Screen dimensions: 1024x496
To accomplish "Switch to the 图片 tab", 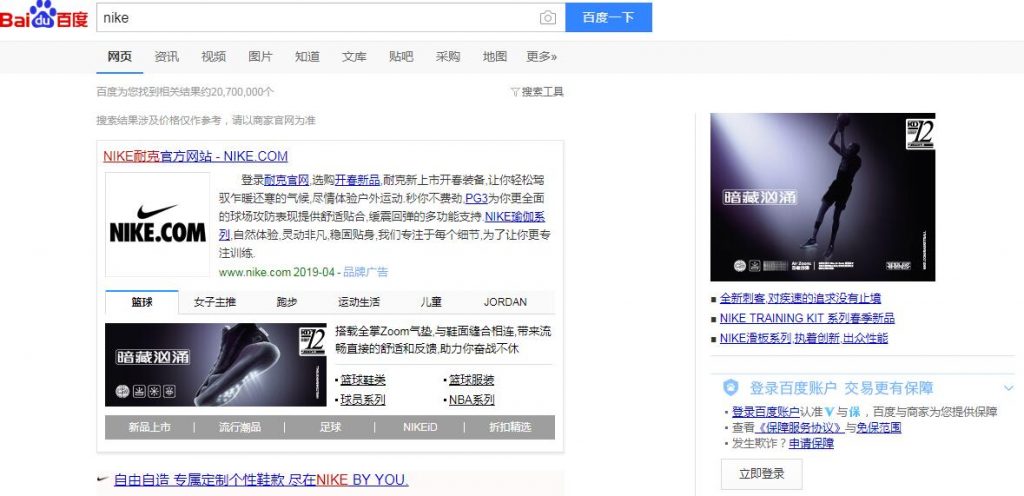I will pyautogui.click(x=260, y=56).
